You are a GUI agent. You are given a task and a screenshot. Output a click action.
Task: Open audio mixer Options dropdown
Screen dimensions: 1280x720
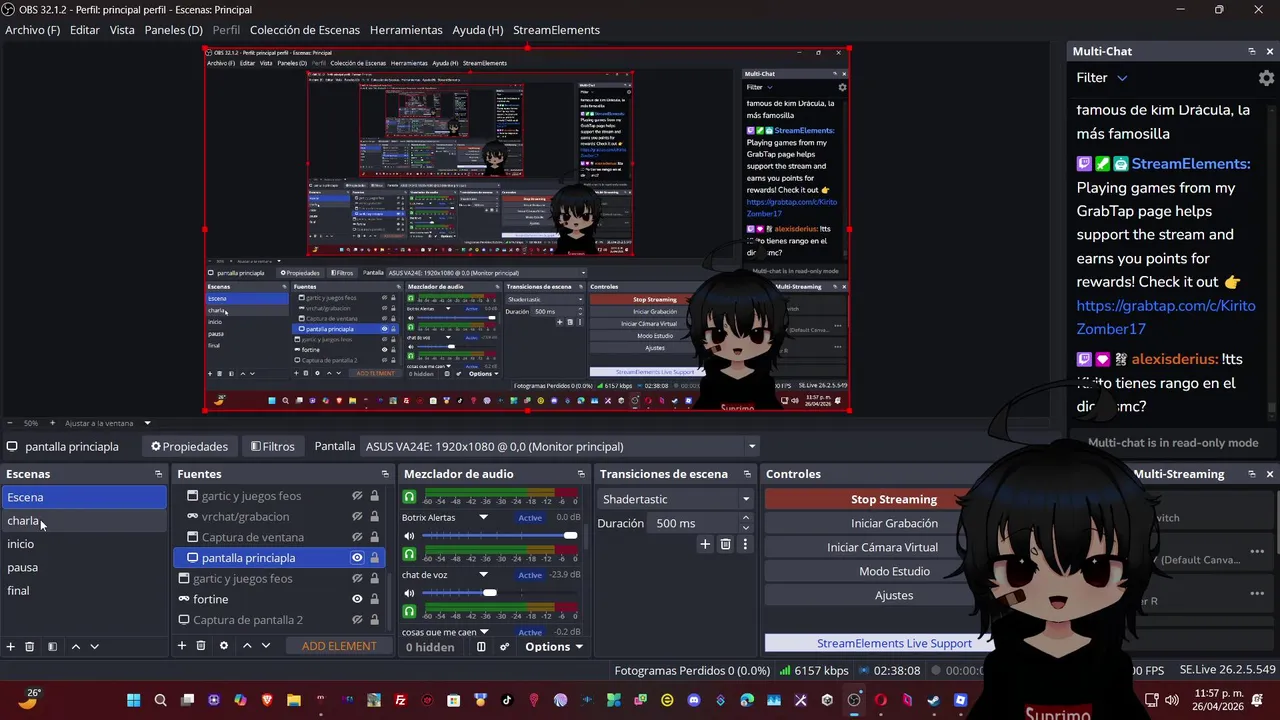point(553,647)
